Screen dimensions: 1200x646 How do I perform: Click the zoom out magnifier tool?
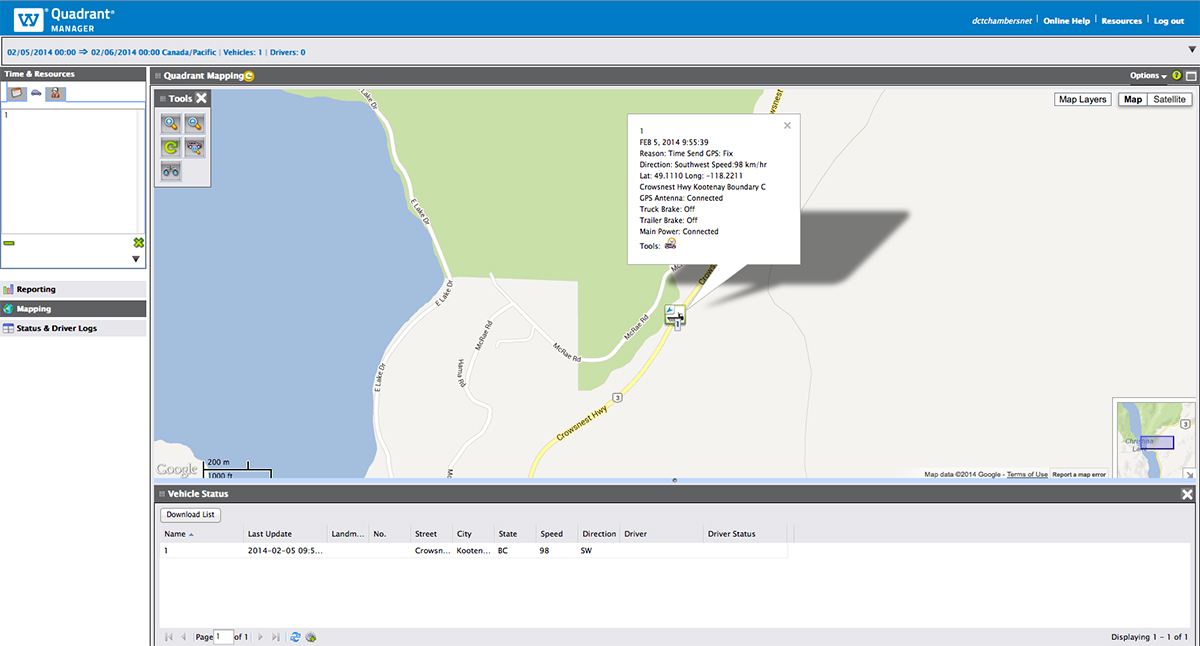click(195, 123)
